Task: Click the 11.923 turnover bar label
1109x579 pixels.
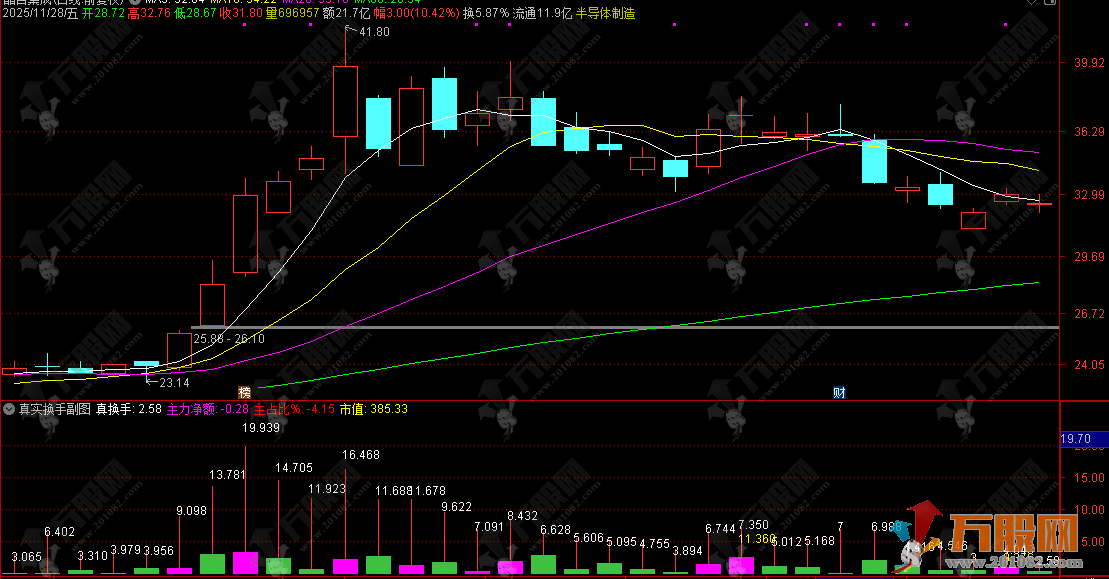Action: (x=327, y=489)
